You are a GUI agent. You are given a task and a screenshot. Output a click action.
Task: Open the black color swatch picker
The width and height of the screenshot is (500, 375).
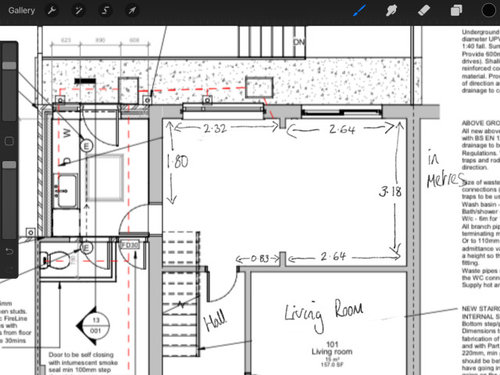coord(489,11)
